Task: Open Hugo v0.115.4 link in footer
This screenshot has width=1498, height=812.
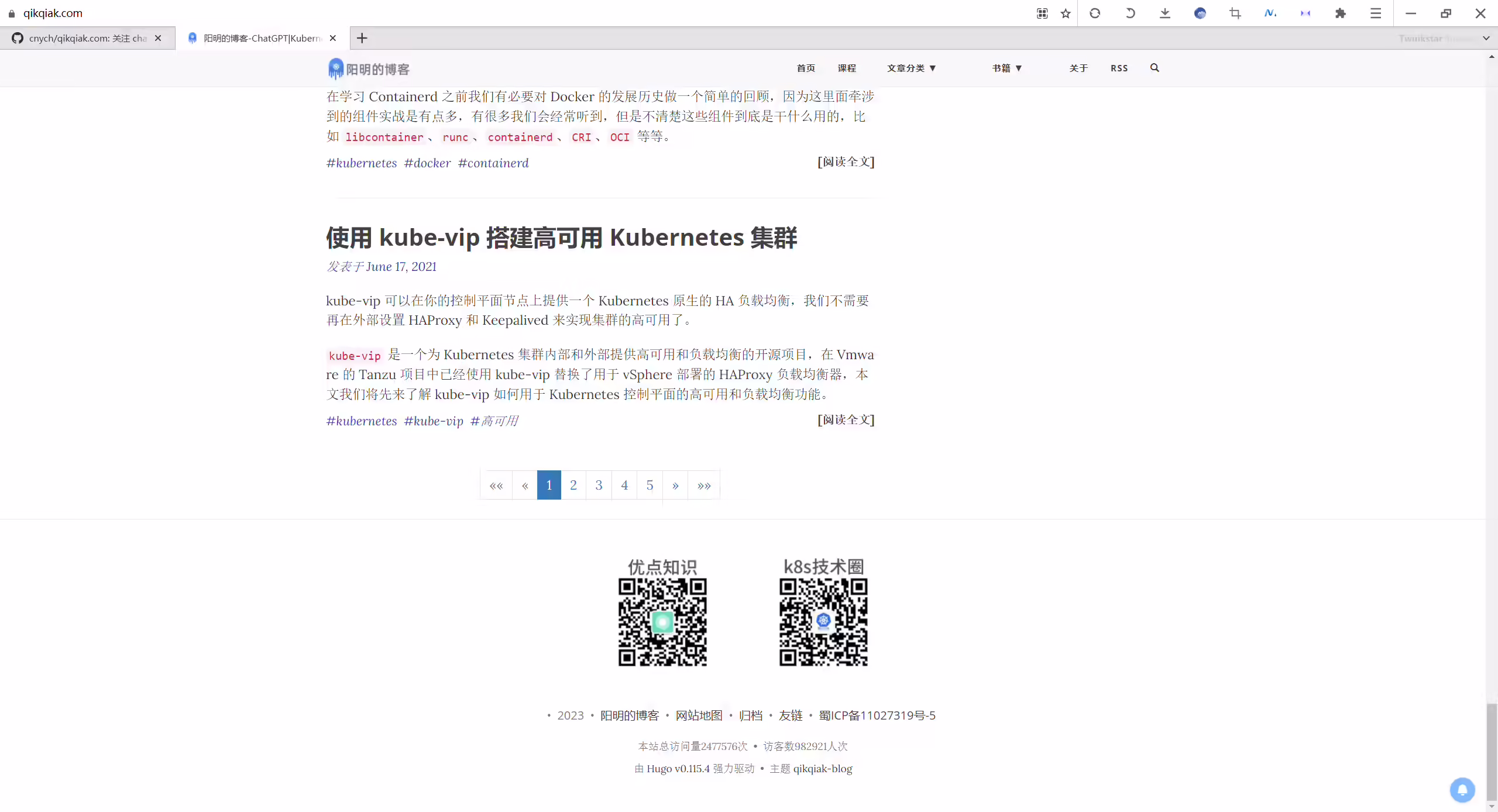Action: pyautogui.click(x=678, y=769)
